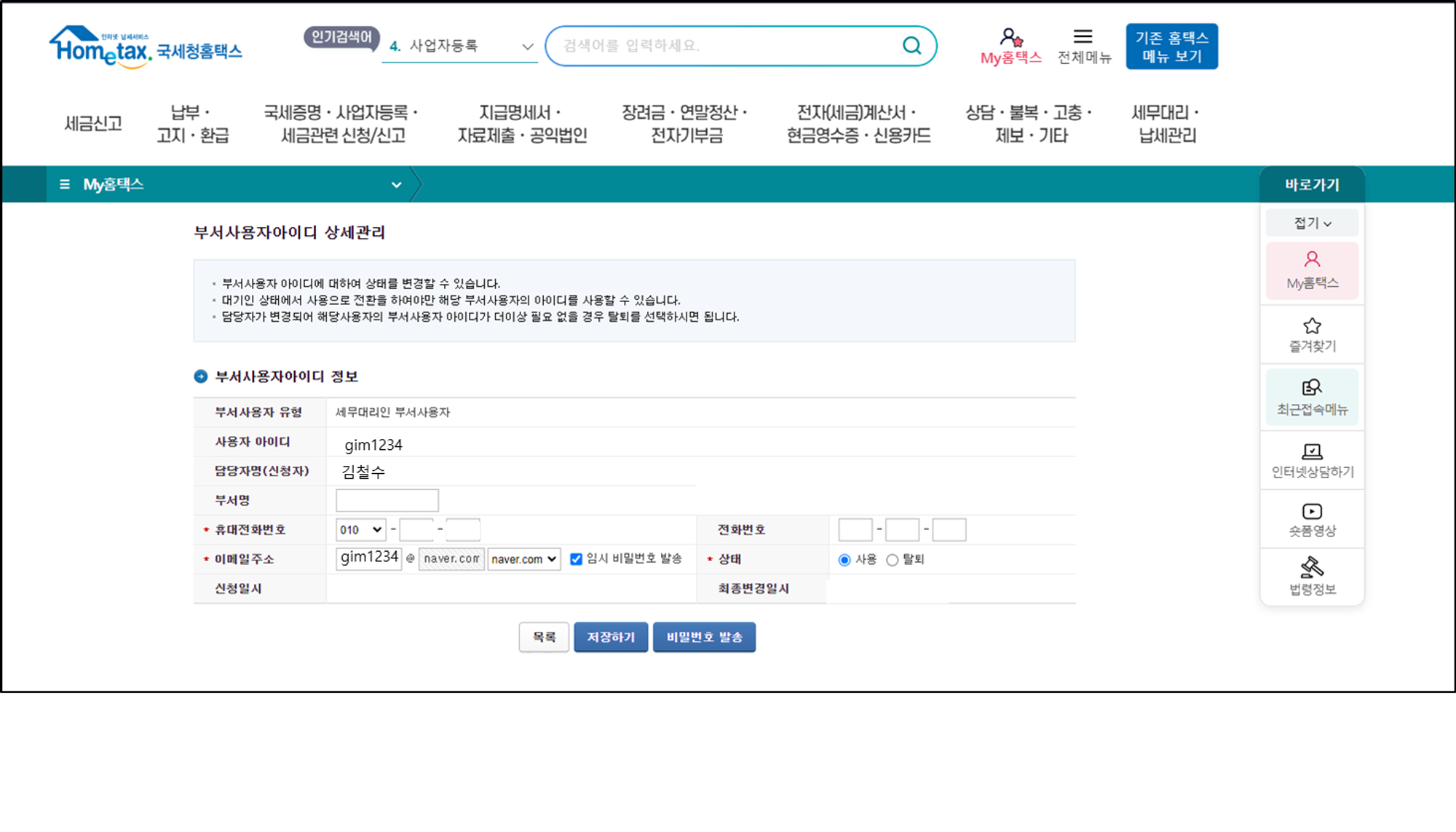Click the search magnifier icon
The height and width of the screenshot is (832, 1456).
click(911, 45)
